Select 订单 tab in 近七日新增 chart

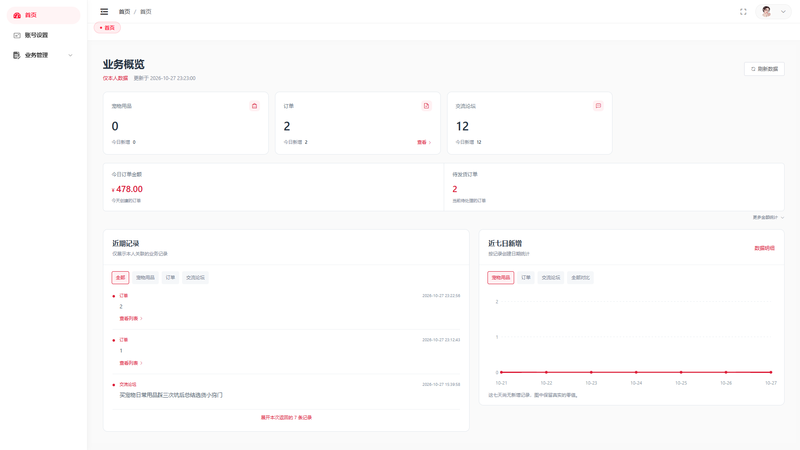click(x=526, y=278)
